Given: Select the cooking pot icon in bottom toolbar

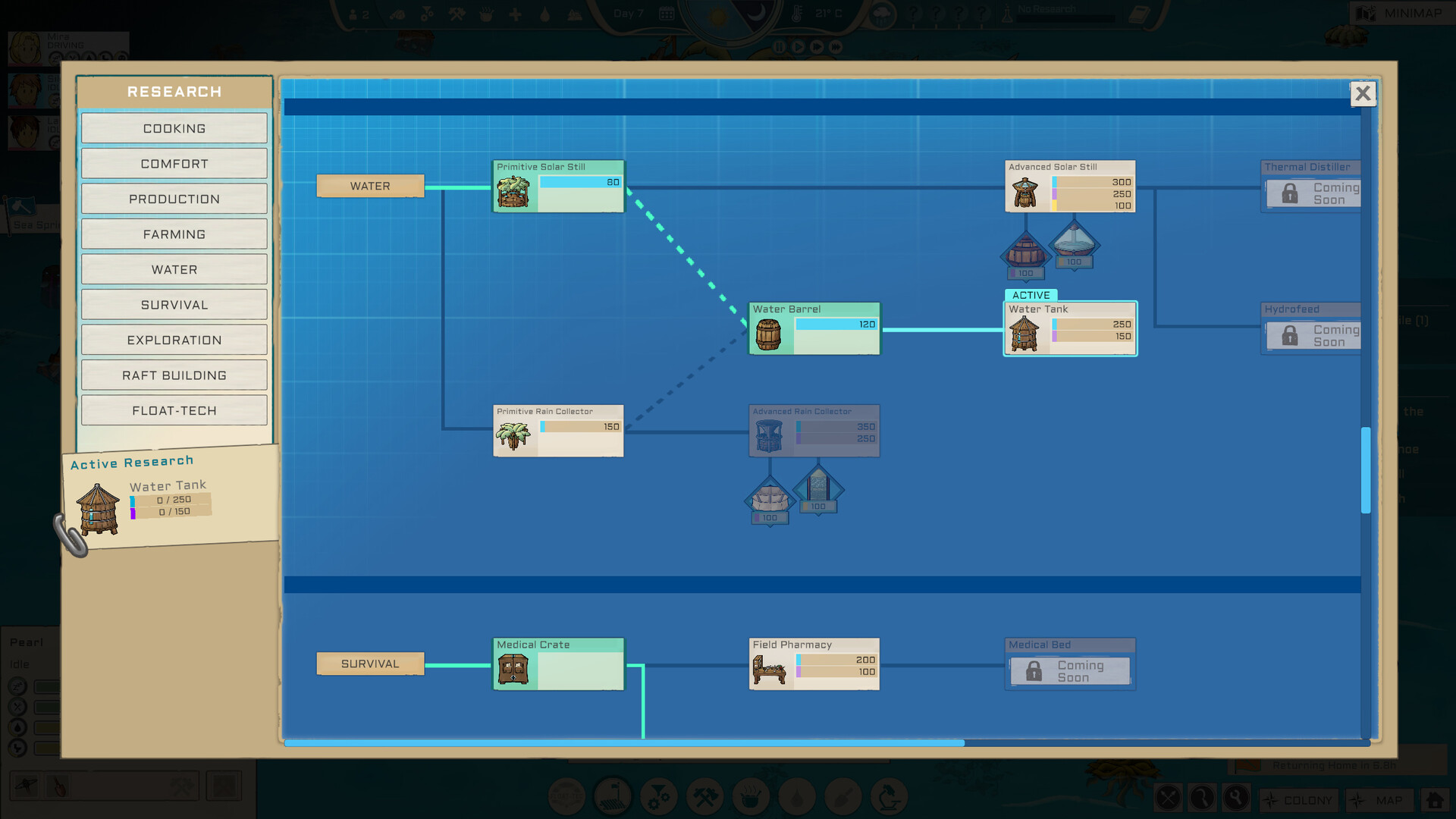Looking at the screenshot, I should (751, 797).
